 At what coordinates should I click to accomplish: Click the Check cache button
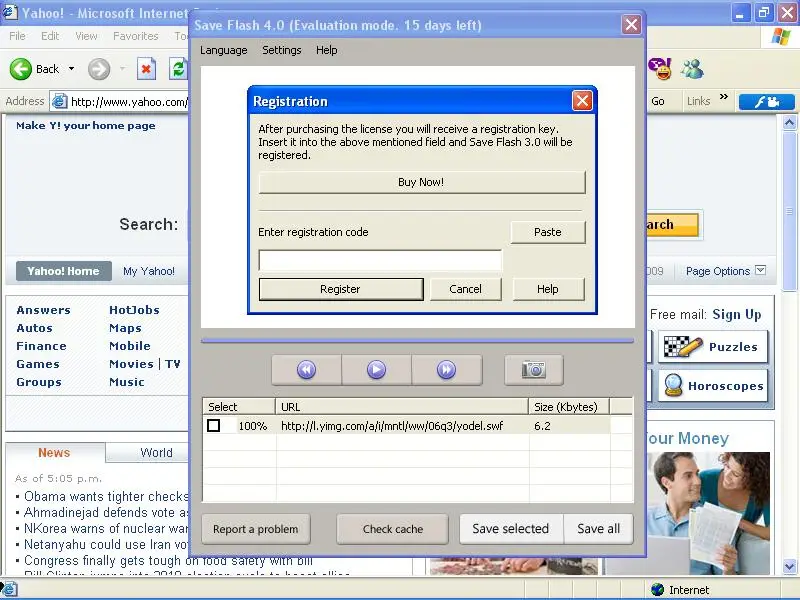click(393, 529)
